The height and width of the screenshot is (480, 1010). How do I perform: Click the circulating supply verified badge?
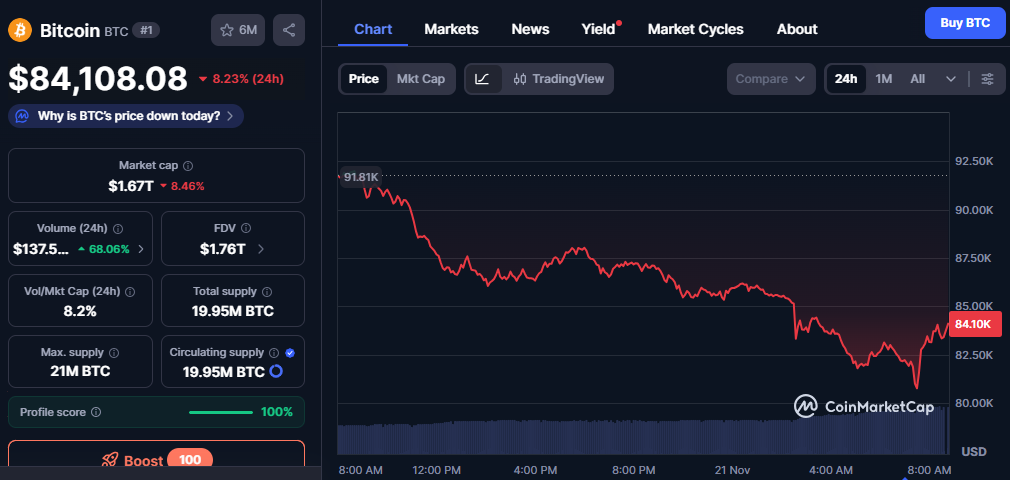[x=290, y=353]
